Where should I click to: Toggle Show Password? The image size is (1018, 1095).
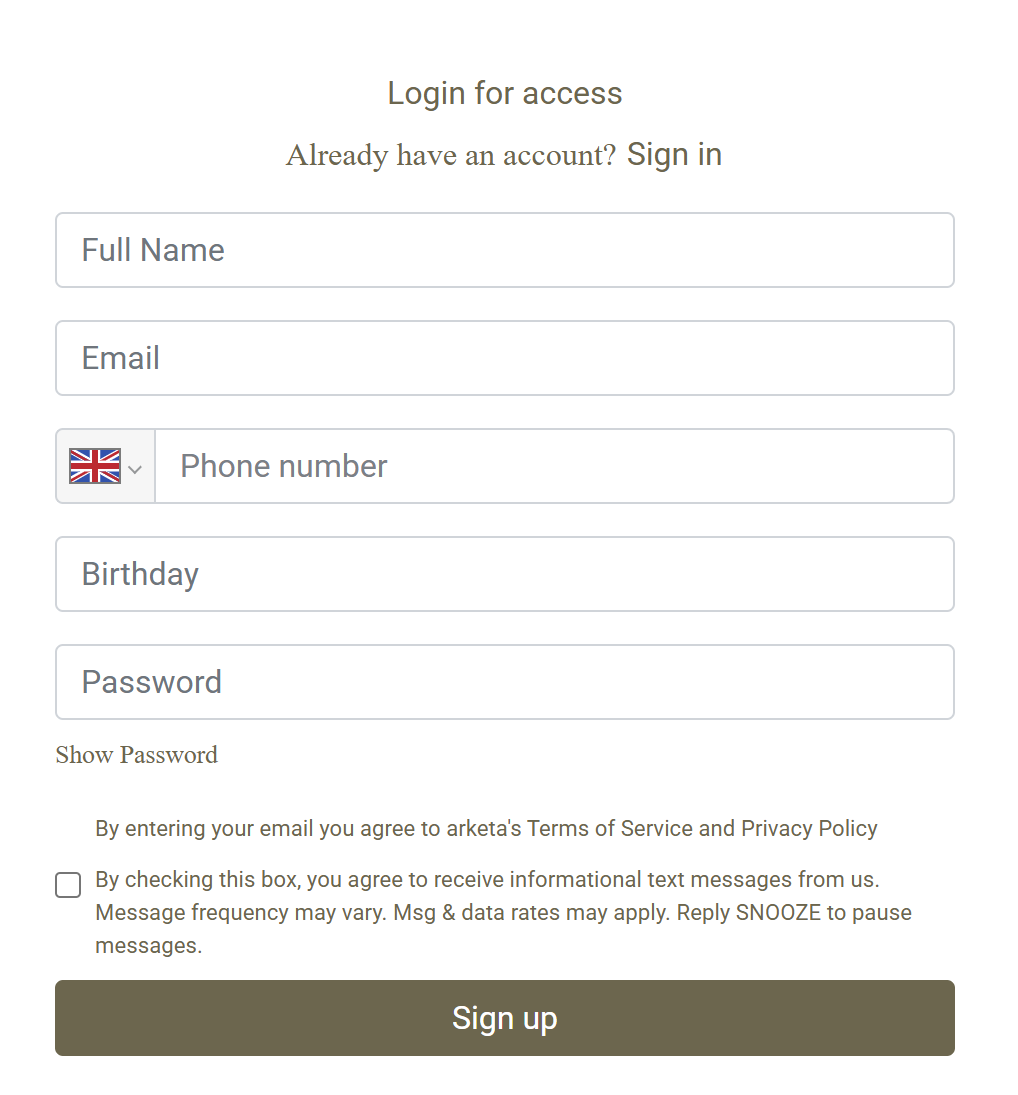coord(136,755)
